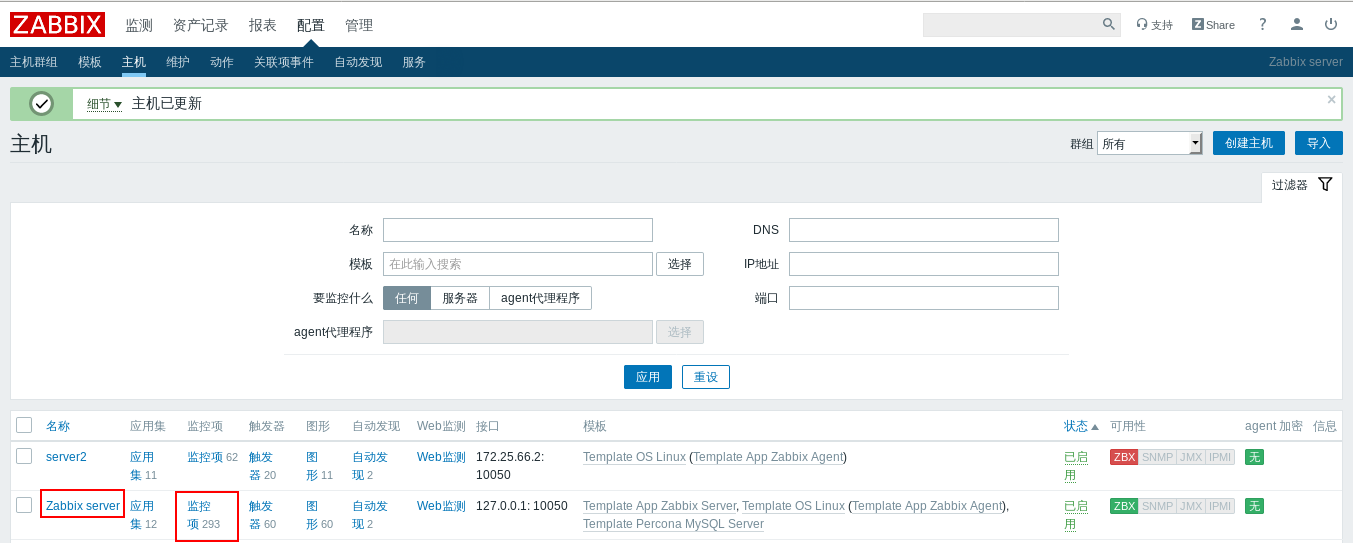The width and height of the screenshot is (1353, 543).
Task: Click the 导入 button
Action: pos(1319,143)
